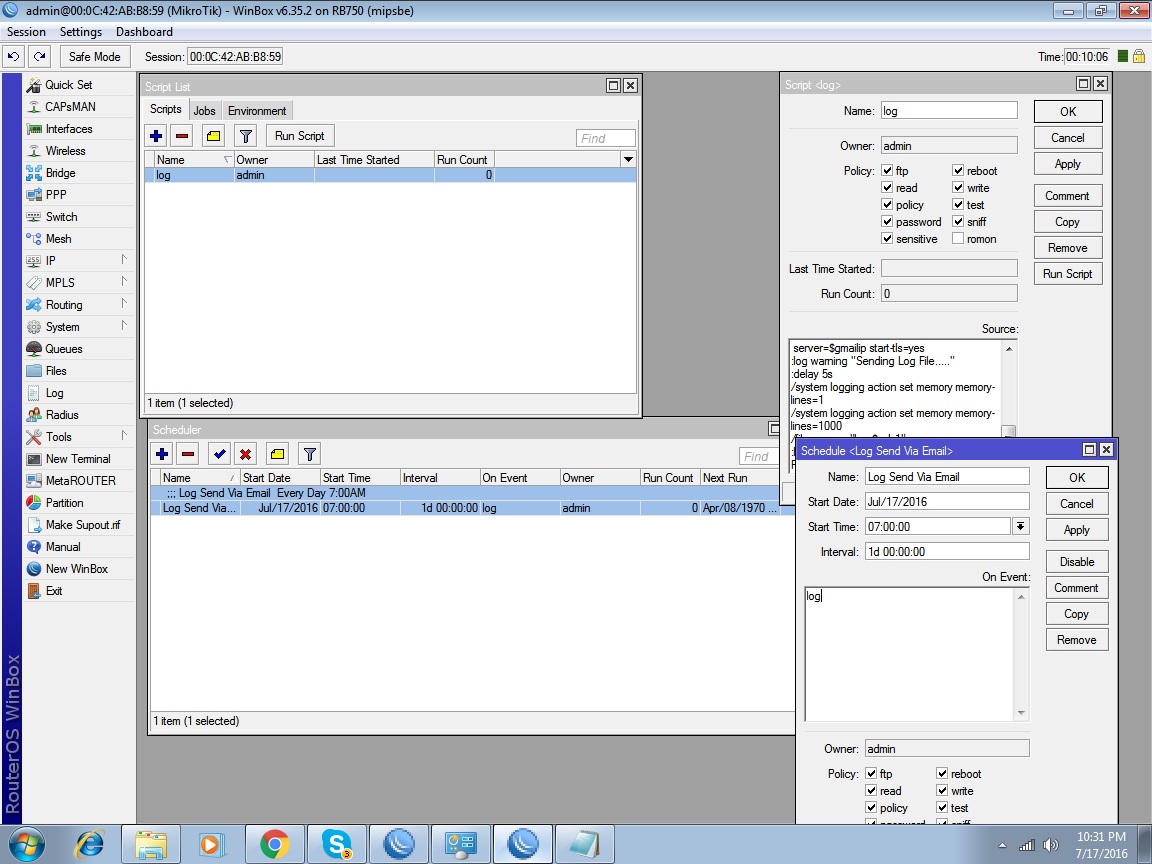Click the comment note icon in the Script List toolbar
Image resolution: width=1152 pixels, height=864 pixels.
pos(213,136)
